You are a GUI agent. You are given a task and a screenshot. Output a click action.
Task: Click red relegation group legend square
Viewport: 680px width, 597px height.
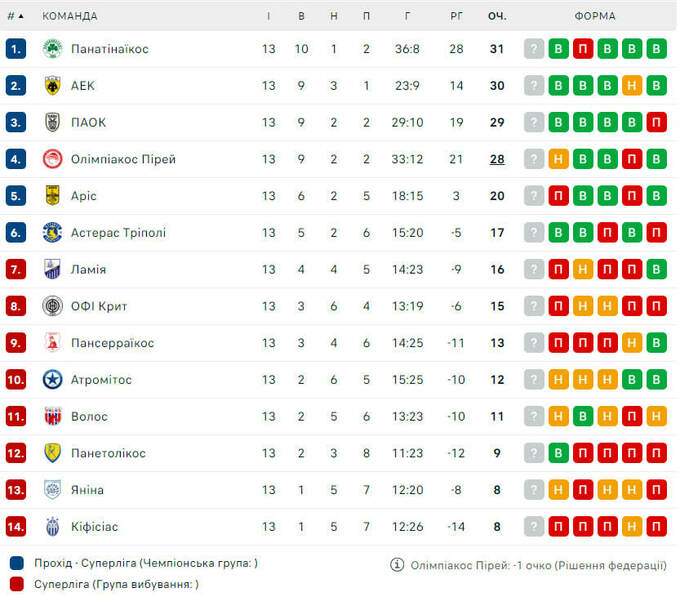pos(16,584)
